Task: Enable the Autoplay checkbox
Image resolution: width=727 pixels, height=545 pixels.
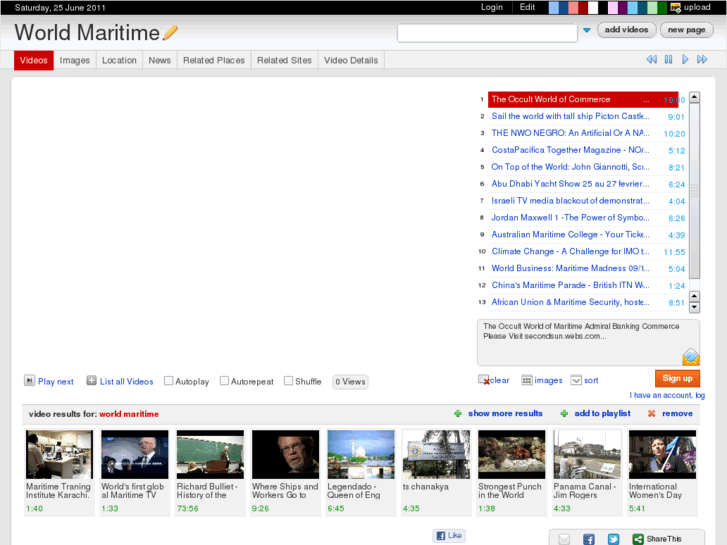Action: pos(169,381)
